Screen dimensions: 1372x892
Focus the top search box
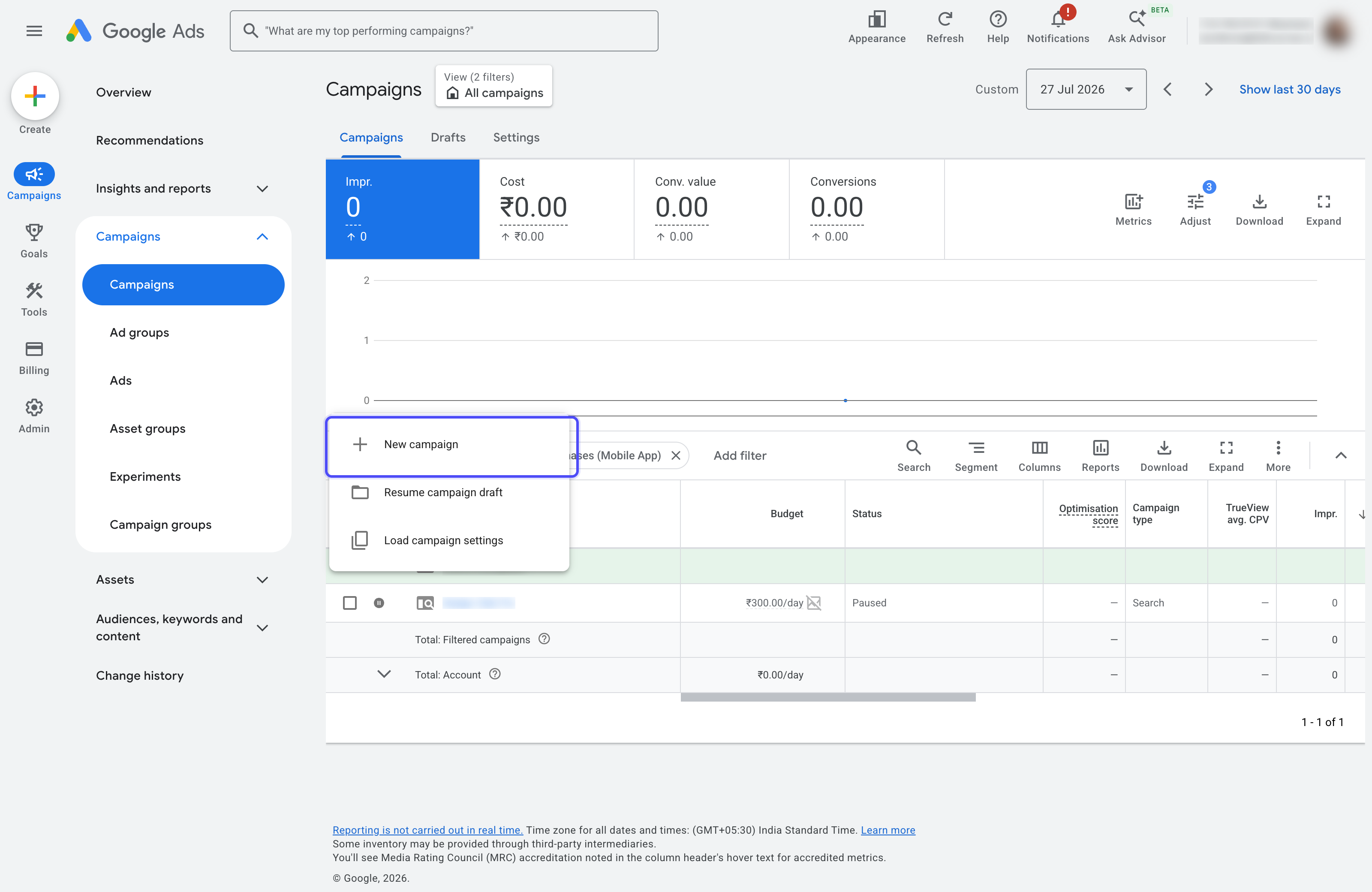444,30
